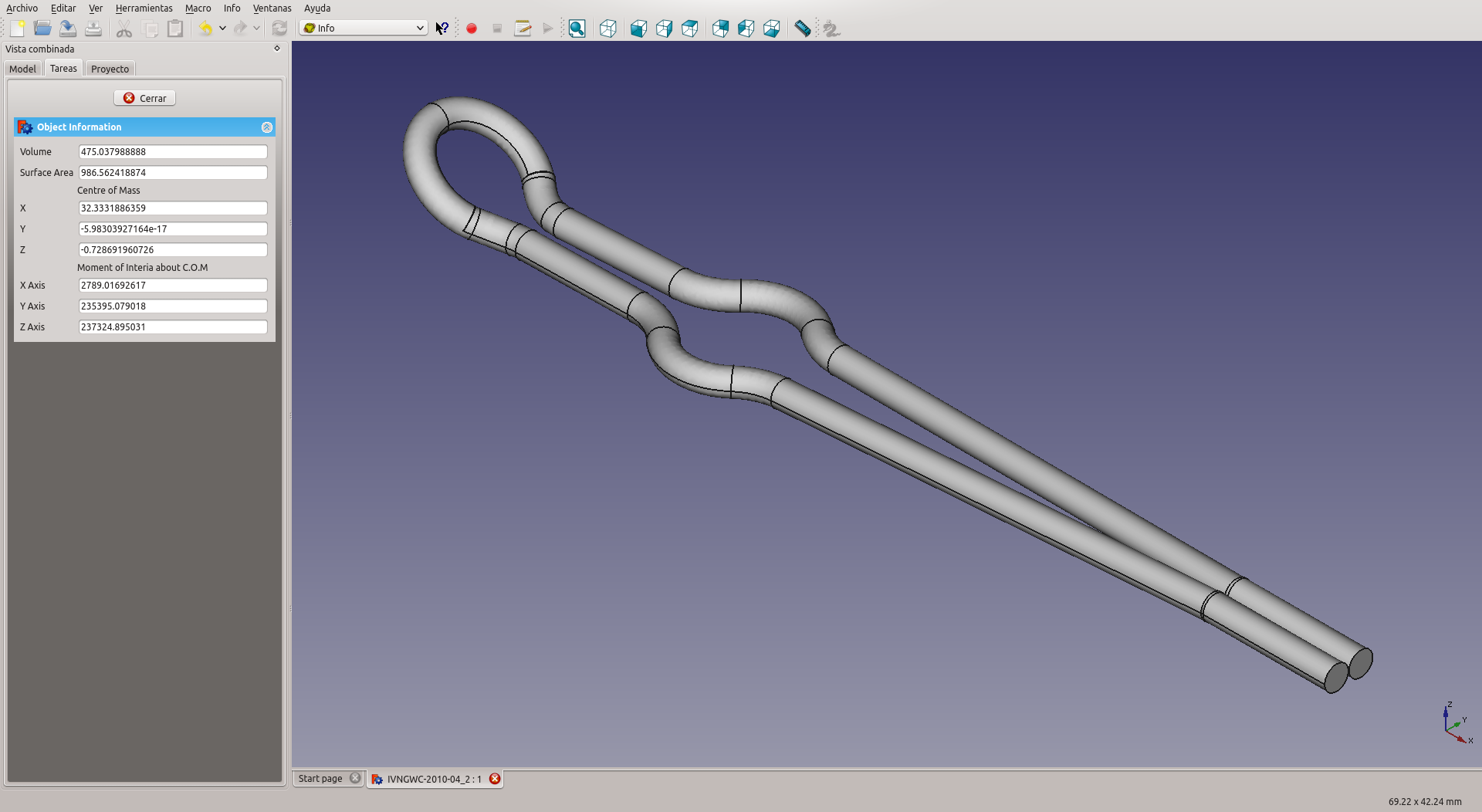Undo the last action
Screen dimensions: 1482x812
point(205,29)
